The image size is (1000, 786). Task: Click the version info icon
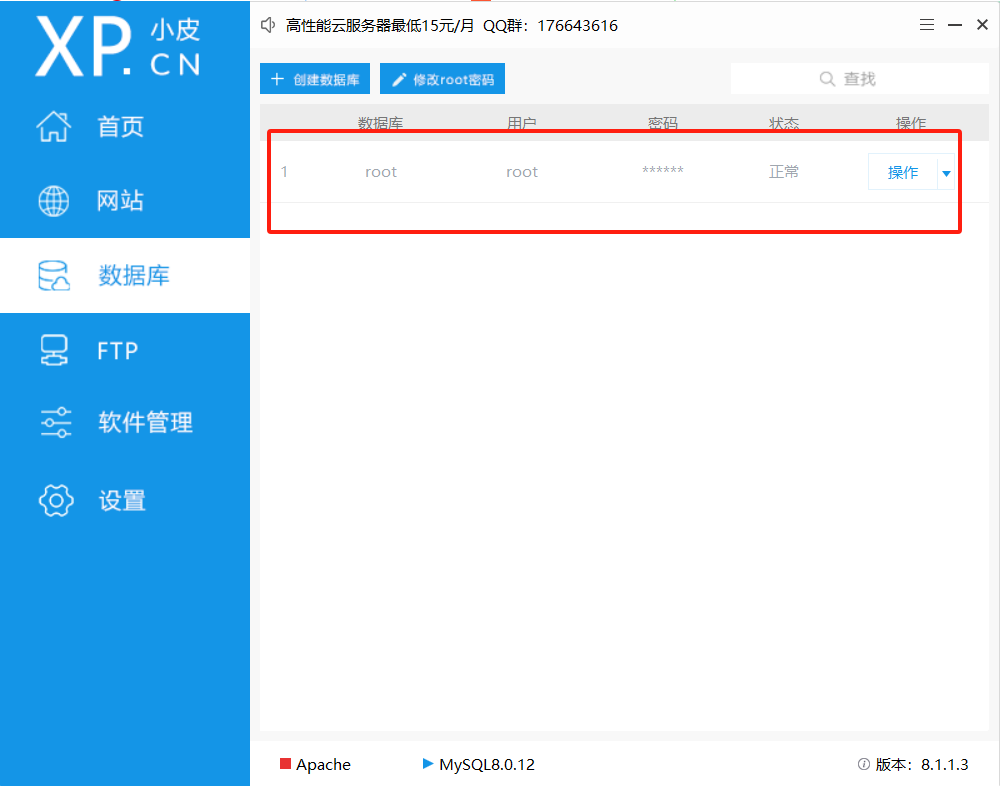864,764
